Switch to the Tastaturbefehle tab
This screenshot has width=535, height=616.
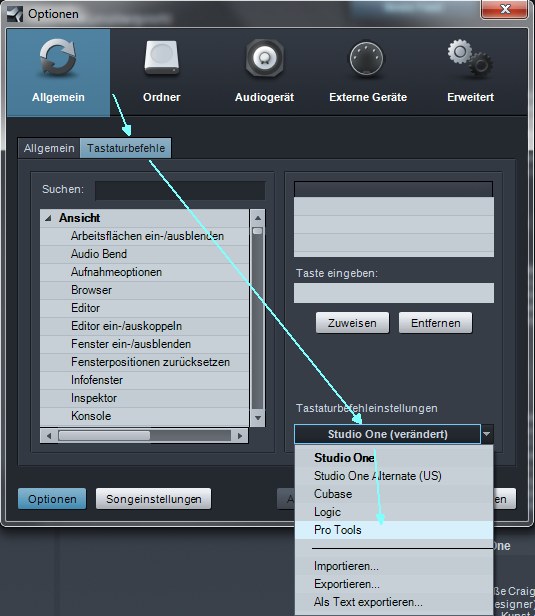(126, 148)
